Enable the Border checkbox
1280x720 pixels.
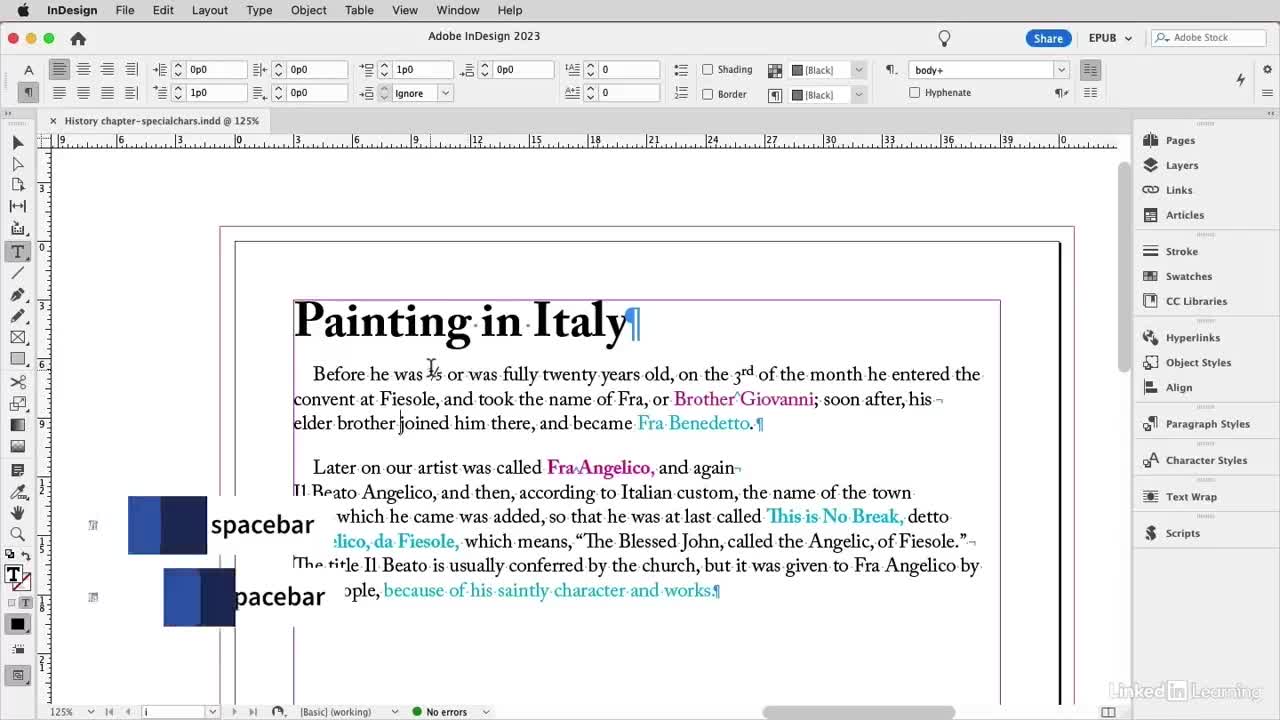(708, 94)
